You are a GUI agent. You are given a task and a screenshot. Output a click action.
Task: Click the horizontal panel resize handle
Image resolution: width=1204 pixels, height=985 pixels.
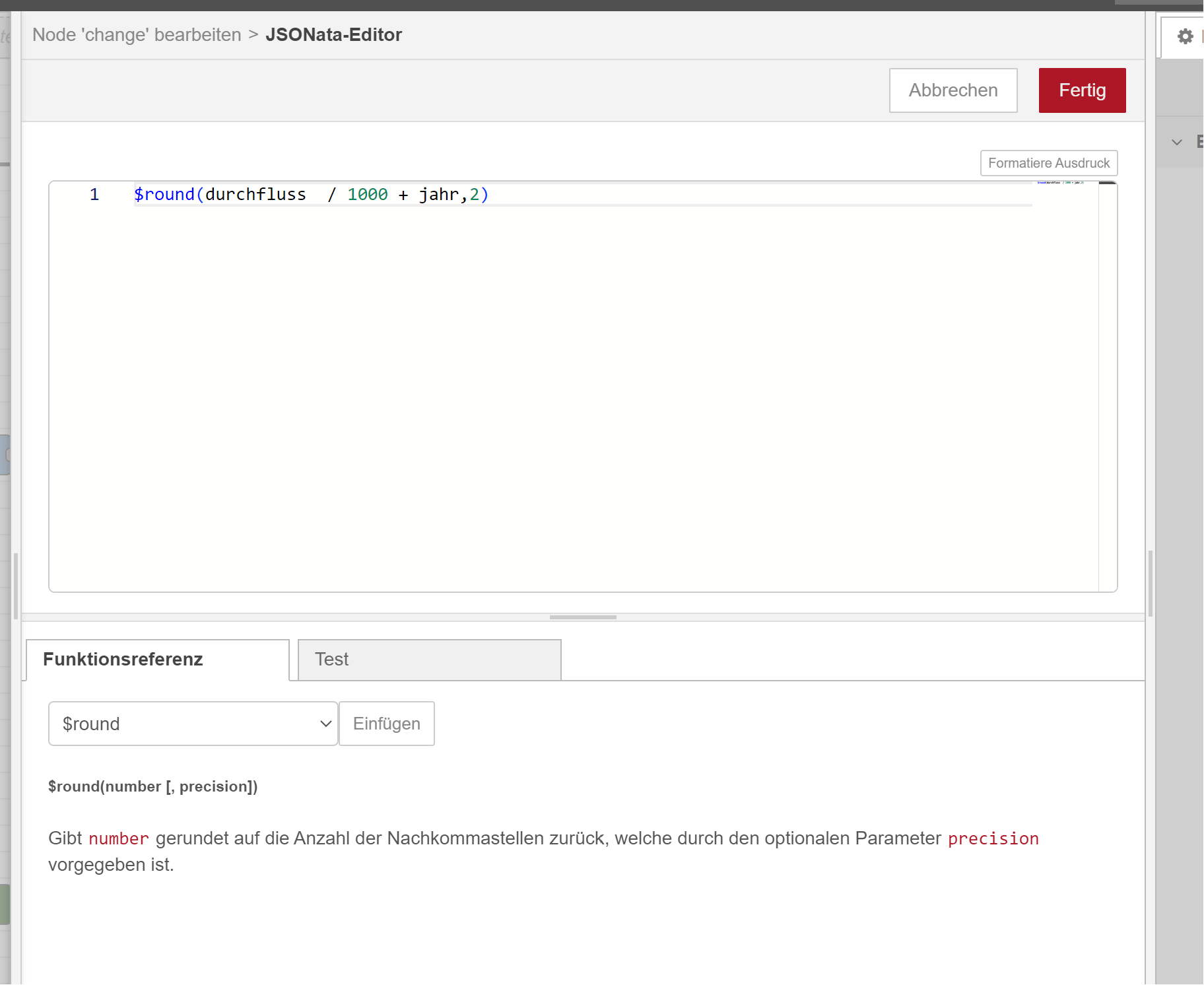[583, 617]
